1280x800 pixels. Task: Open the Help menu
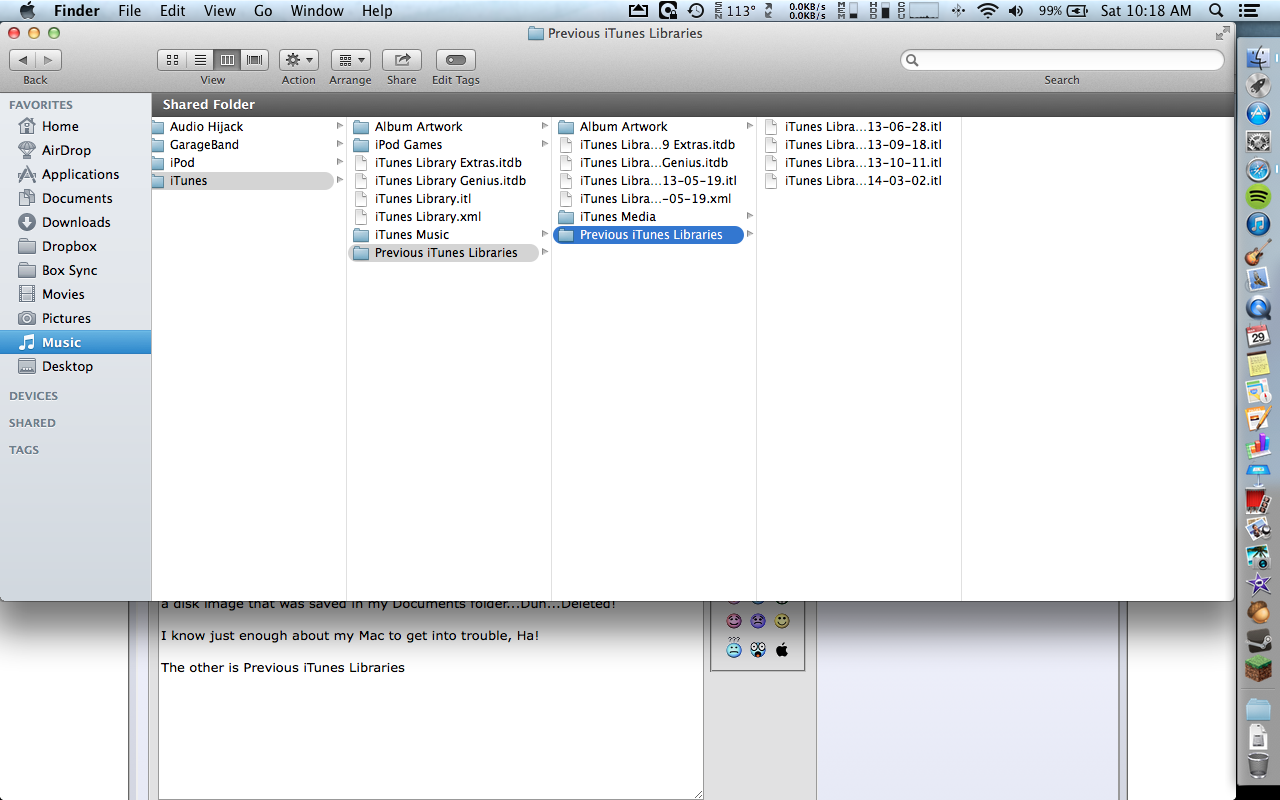coord(377,11)
